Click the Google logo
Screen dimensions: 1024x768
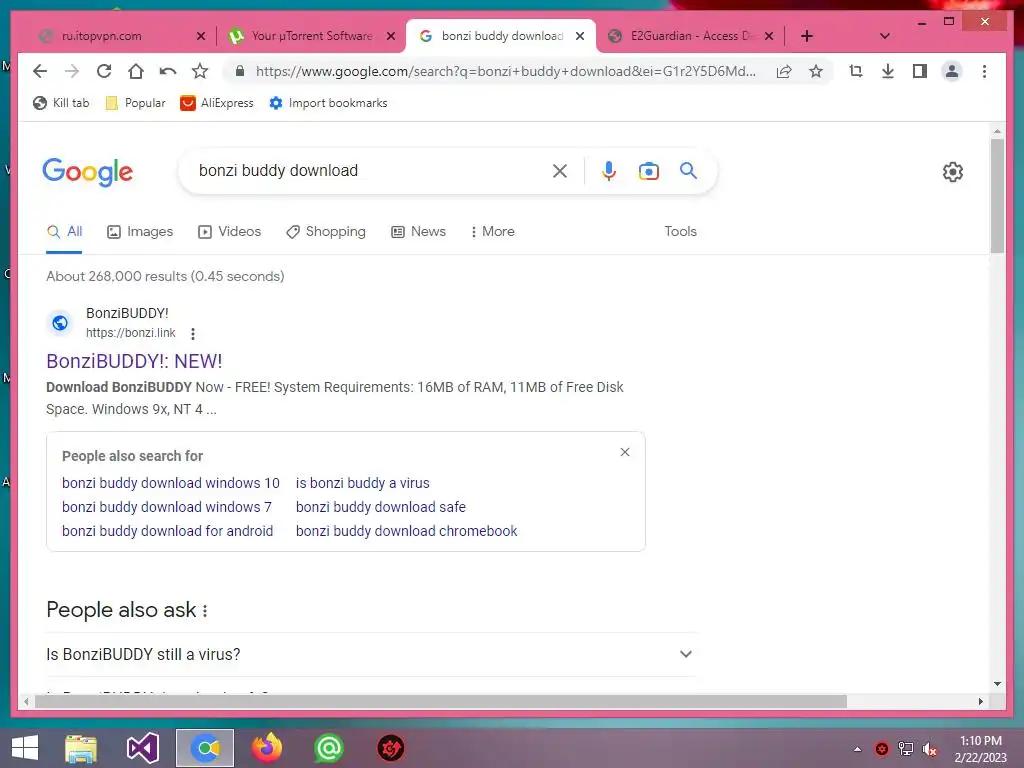point(88,172)
